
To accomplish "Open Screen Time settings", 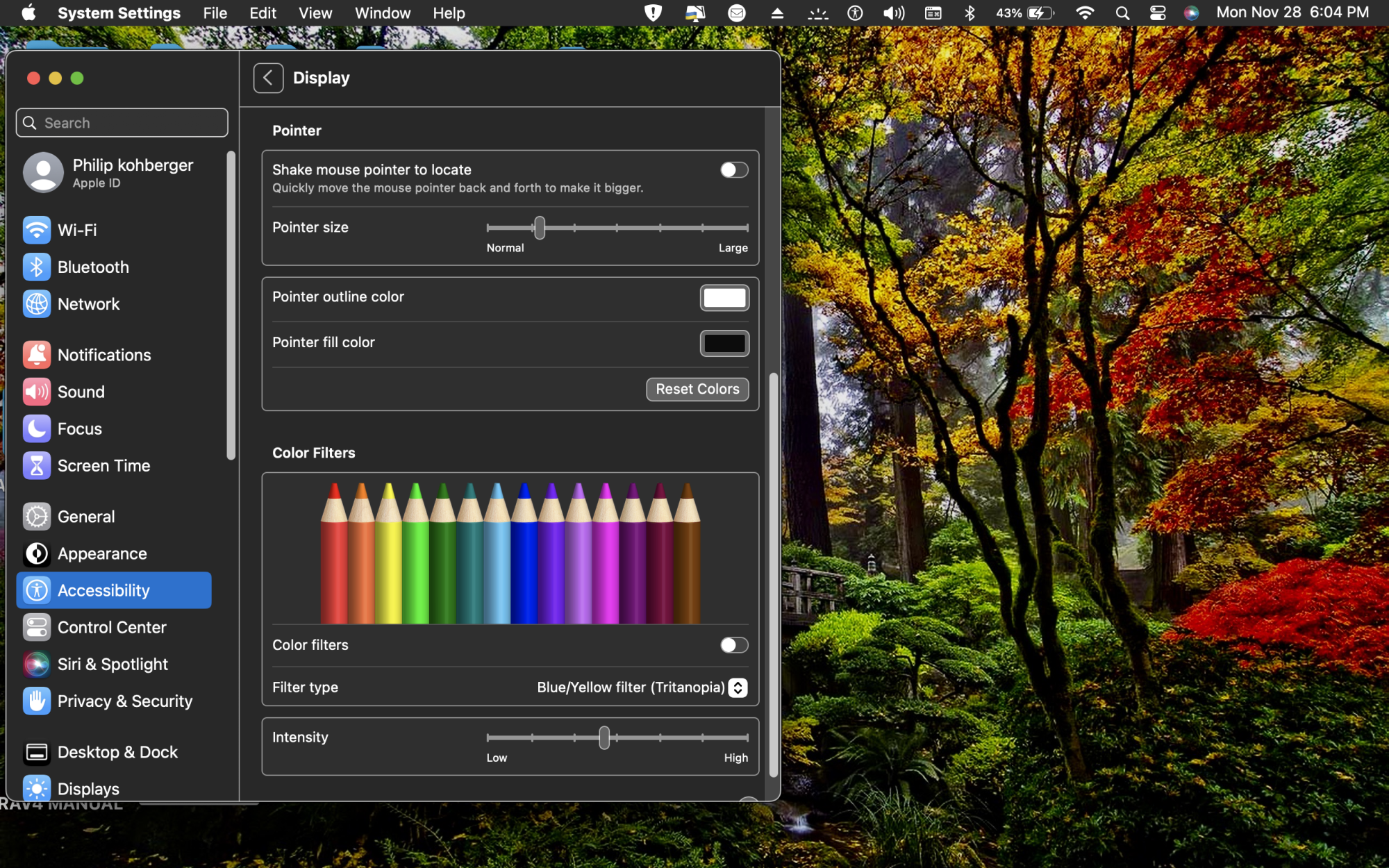I will click(103, 466).
